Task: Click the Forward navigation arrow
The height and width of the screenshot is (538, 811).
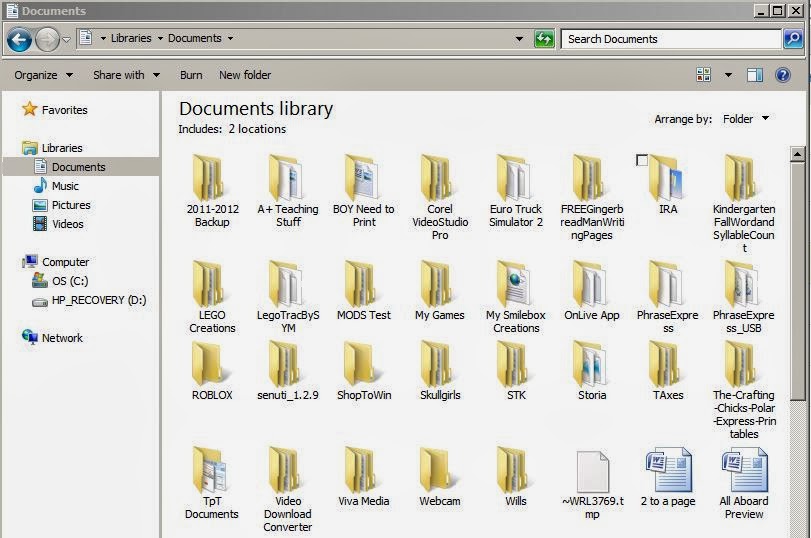Action: 47,39
